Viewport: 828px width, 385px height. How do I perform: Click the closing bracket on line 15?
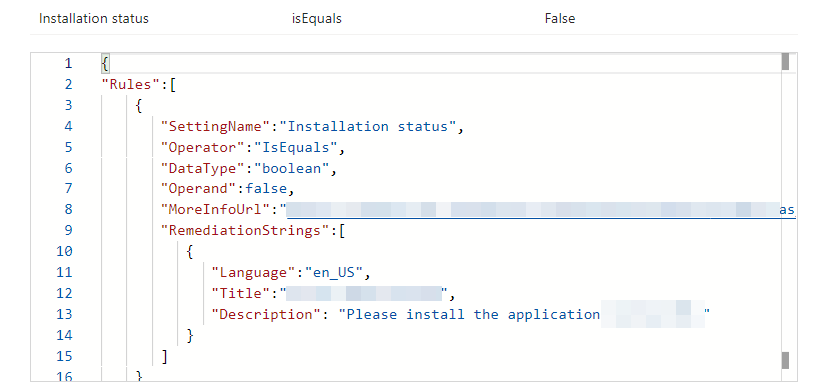165,356
